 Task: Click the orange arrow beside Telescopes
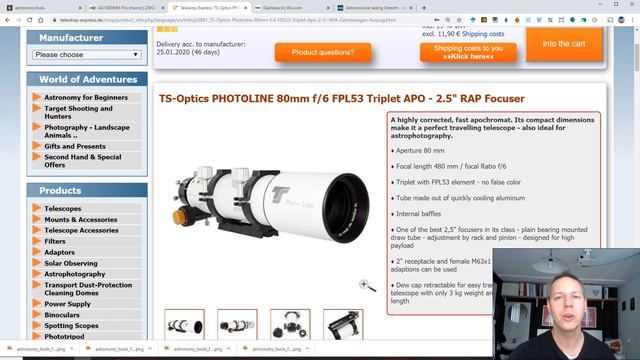[37, 208]
